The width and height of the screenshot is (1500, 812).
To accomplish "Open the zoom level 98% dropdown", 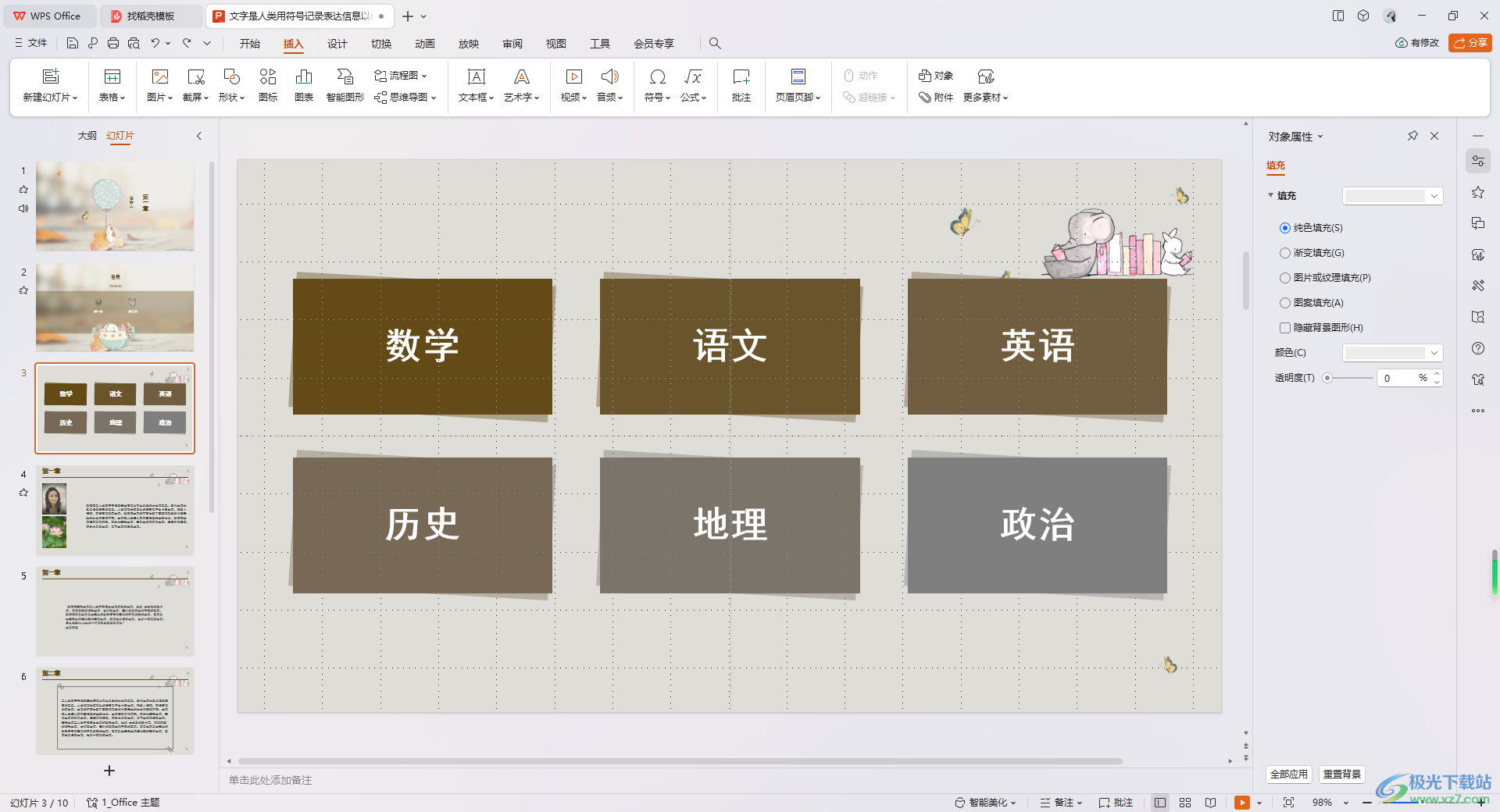I will tap(1346, 803).
